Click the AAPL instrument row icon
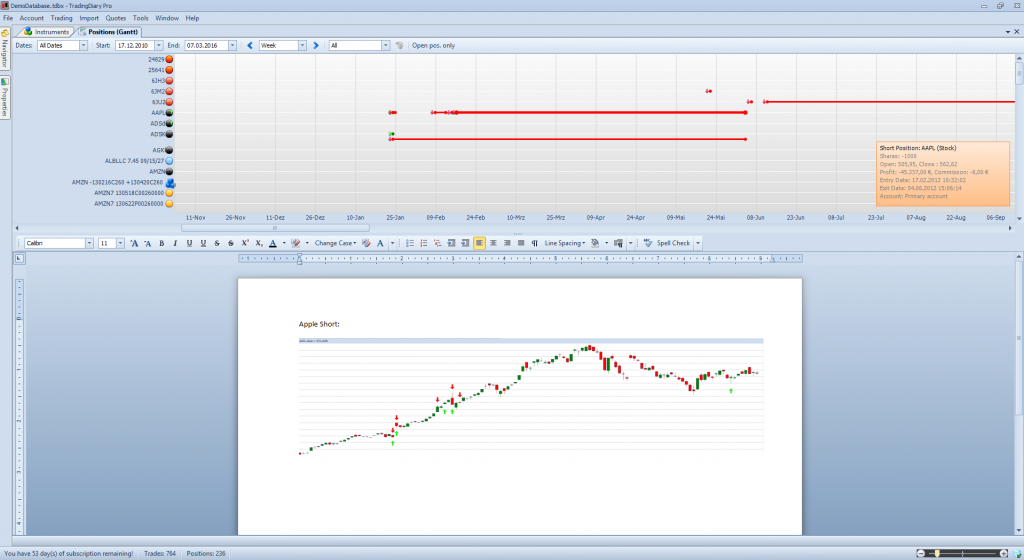 pyautogui.click(x=169, y=113)
